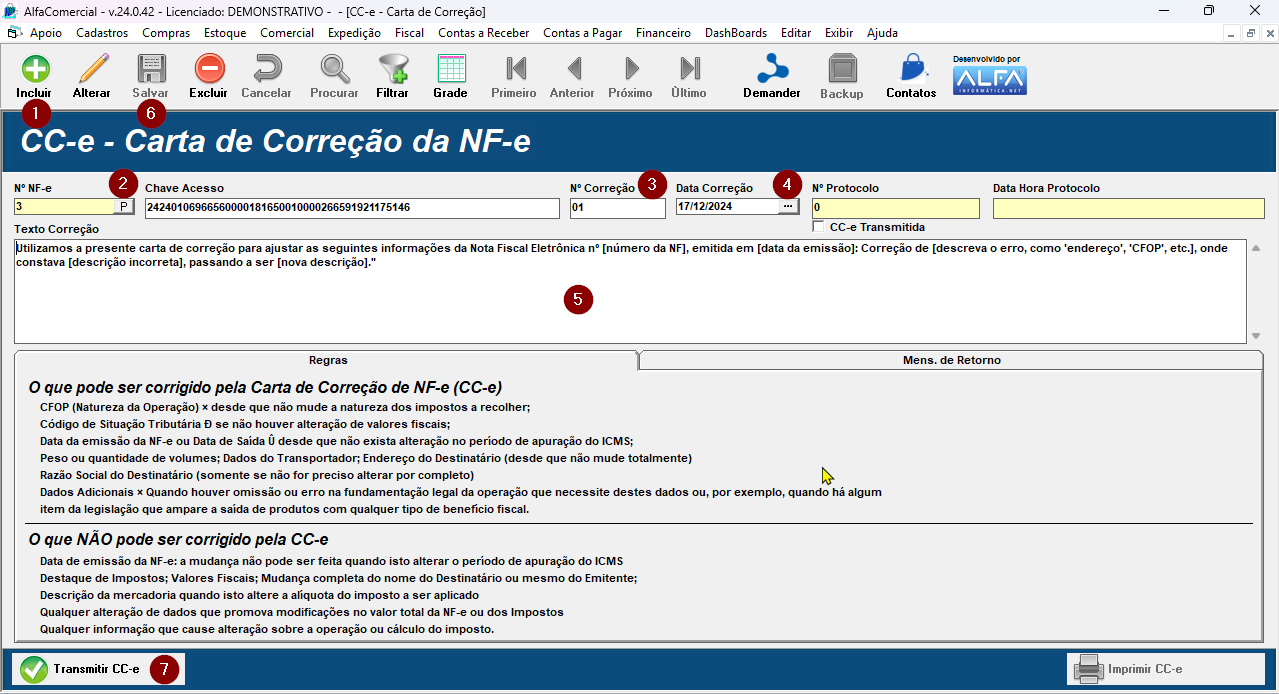Open the Contas a Receber menu
Image resolution: width=1279 pixels, height=694 pixels.
[x=483, y=33]
